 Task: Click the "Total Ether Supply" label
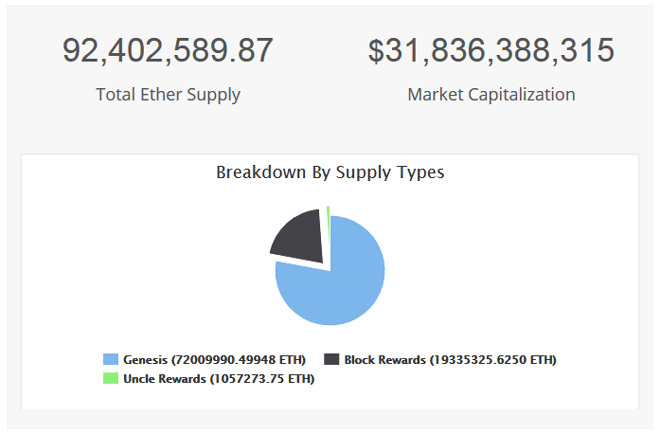[168, 95]
